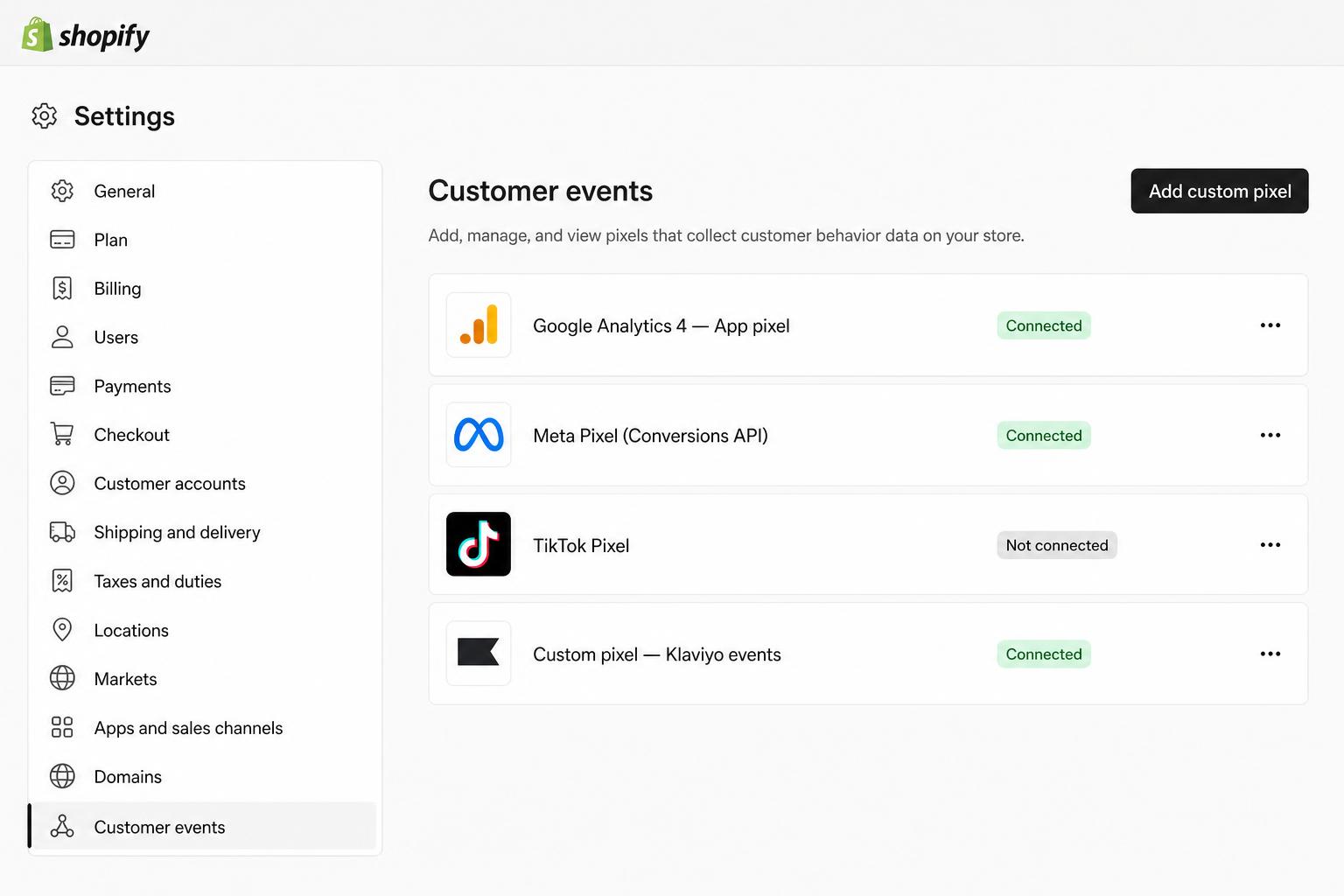Go to General settings
The height and width of the screenshot is (896, 1344).
point(205,191)
